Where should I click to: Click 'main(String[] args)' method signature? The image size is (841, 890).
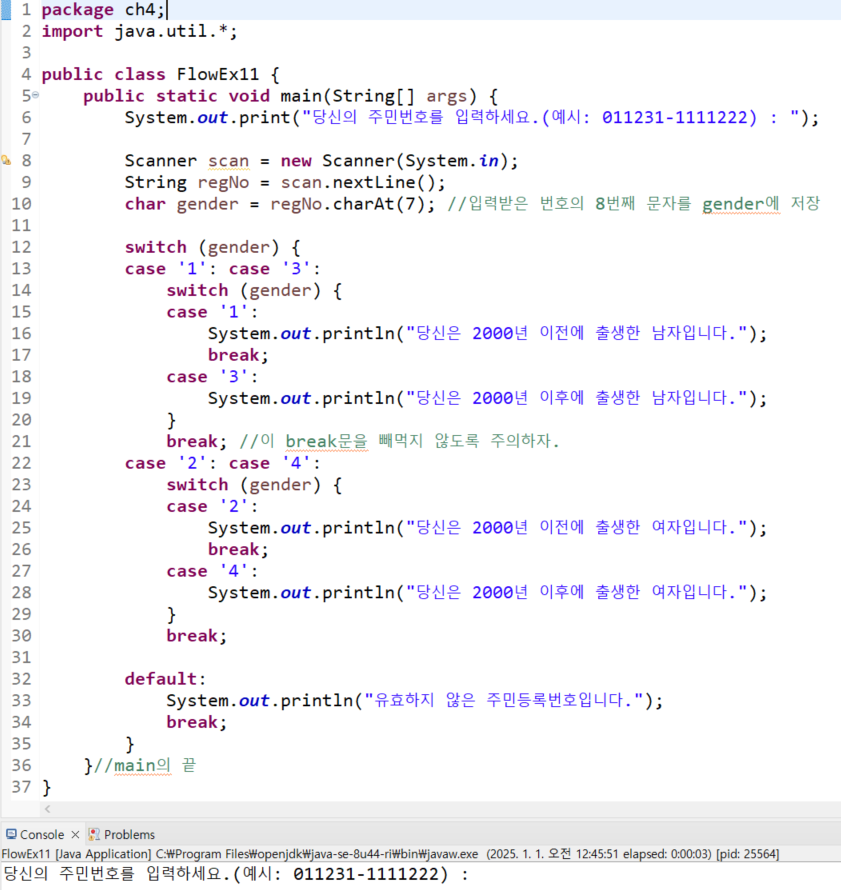[373, 96]
